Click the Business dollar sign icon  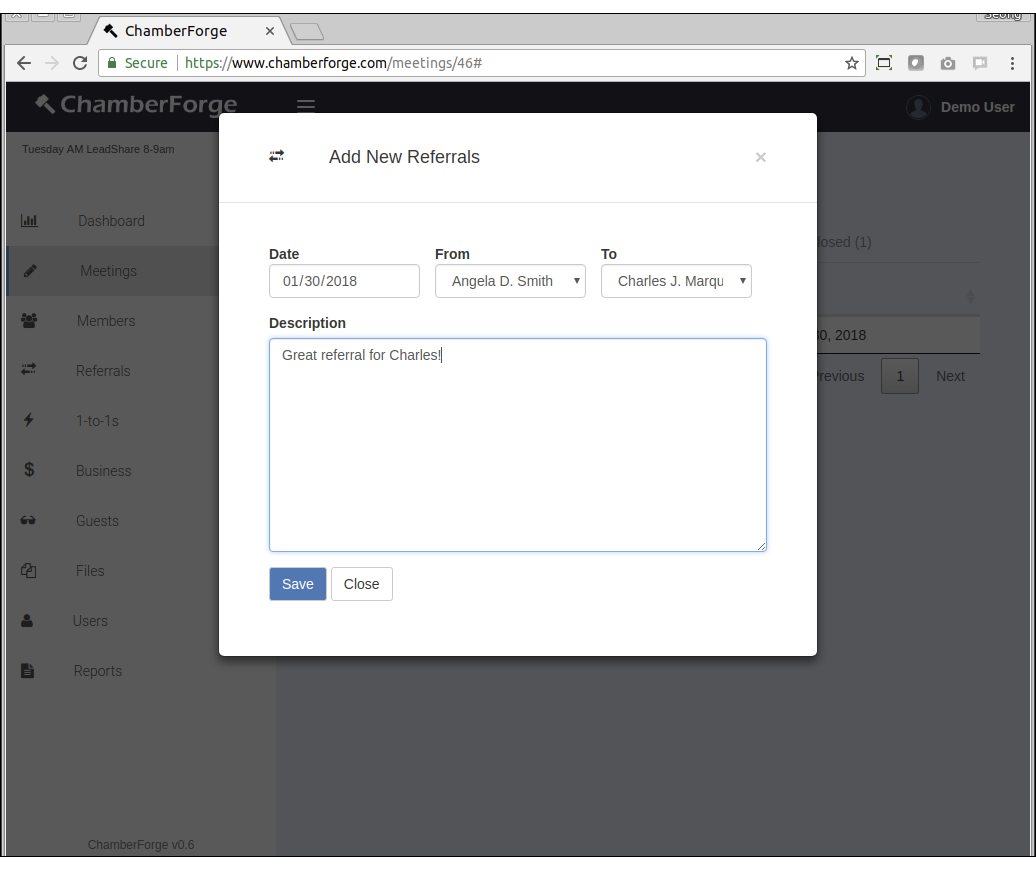coord(27,471)
